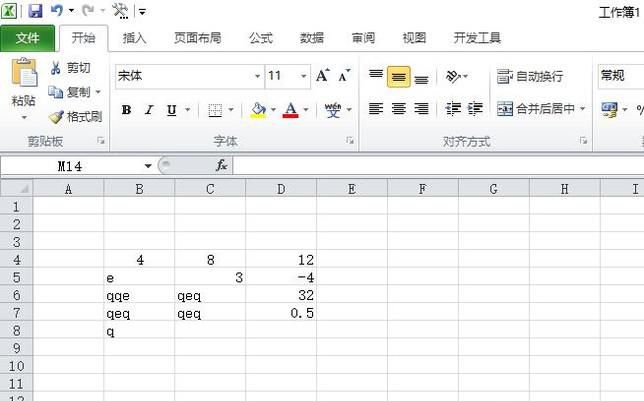The height and width of the screenshot is (401, 644).
Task: Open the 合并后居中 dropdown arrow
Action: coord(582,109)
